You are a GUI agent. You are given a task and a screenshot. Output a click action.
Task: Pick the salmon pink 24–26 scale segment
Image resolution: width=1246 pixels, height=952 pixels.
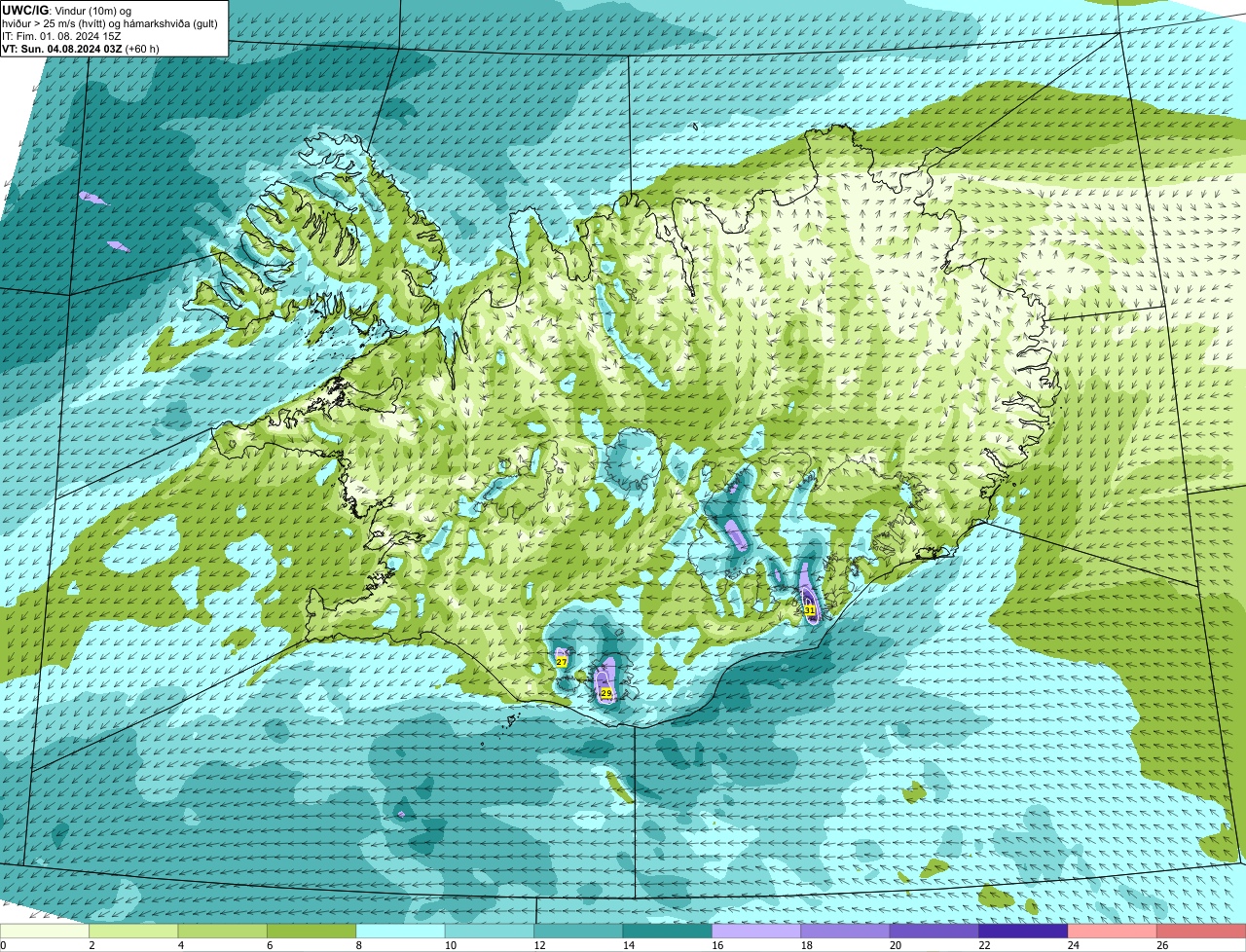pyautogui.click(x=1113, y=931)
